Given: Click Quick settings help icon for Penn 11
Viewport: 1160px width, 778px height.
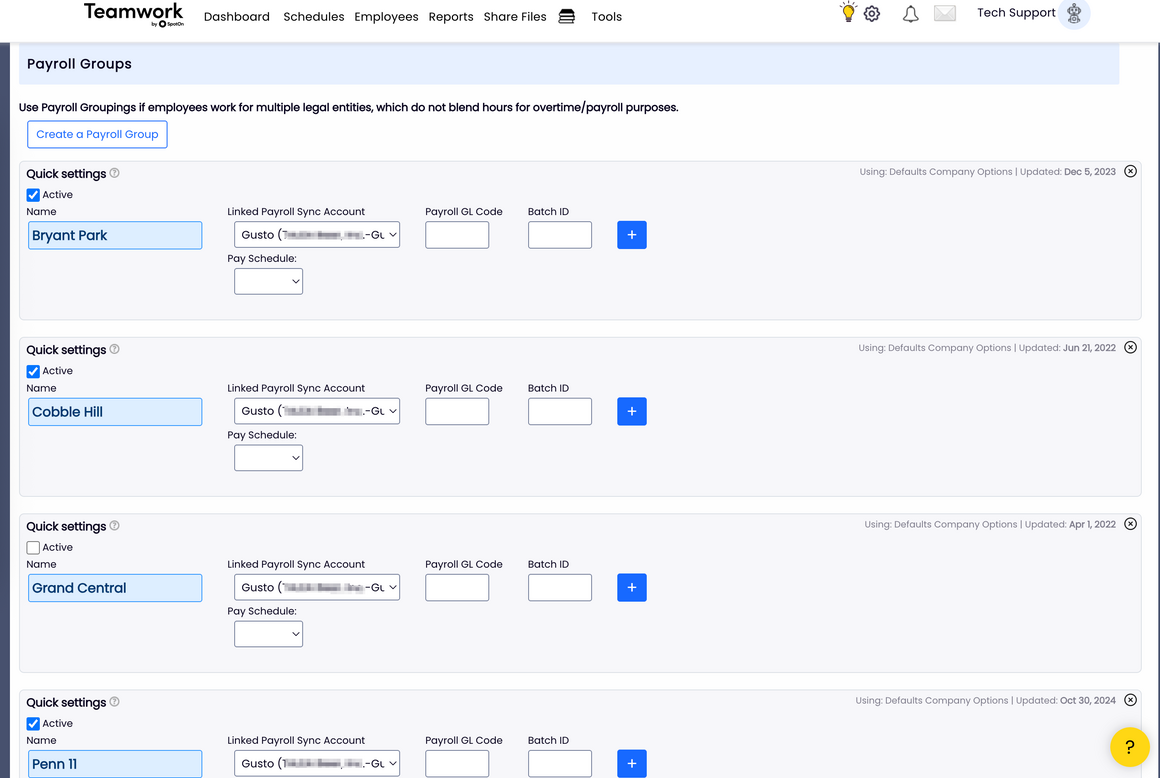Looking at the screenshot, I should pos(115,702).
